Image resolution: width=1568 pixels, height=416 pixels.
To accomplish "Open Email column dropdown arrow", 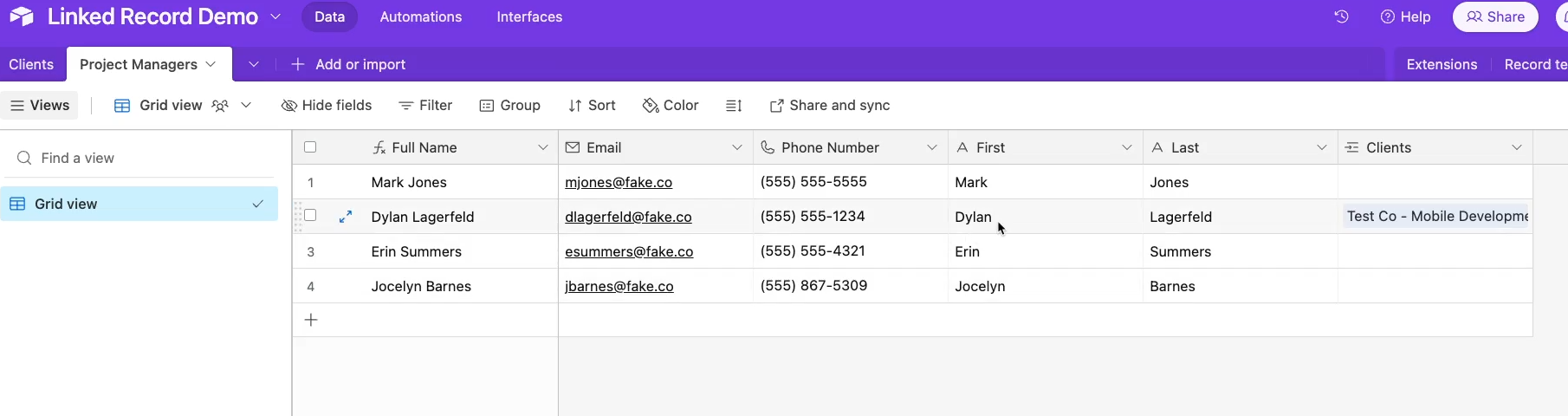I will coord(737,147).
